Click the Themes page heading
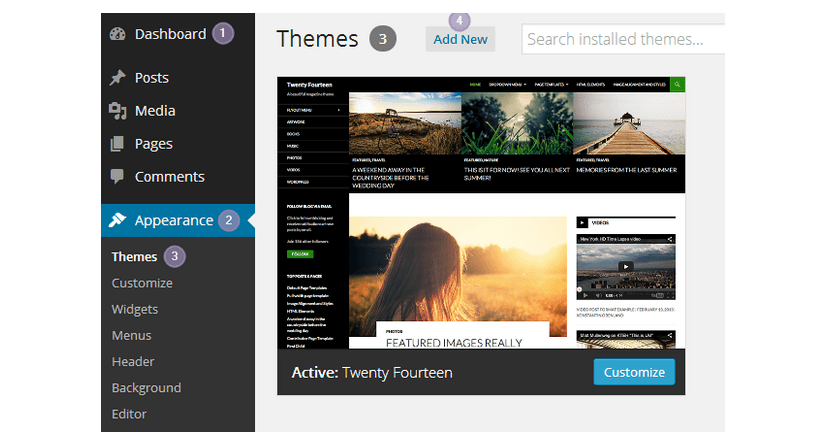813x445 pixels. [317, 39]
